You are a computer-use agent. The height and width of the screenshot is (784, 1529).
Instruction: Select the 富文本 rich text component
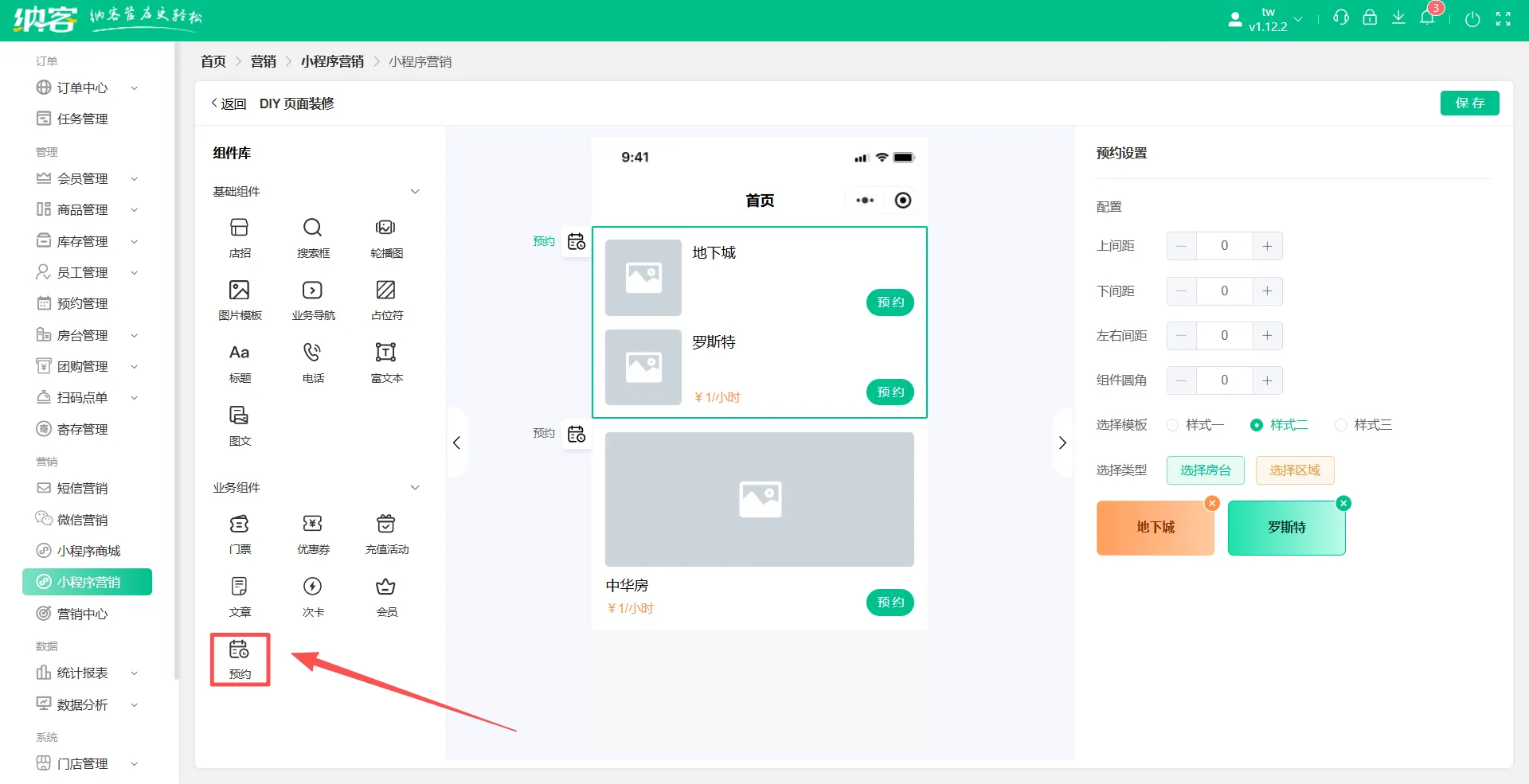[385, 362]
